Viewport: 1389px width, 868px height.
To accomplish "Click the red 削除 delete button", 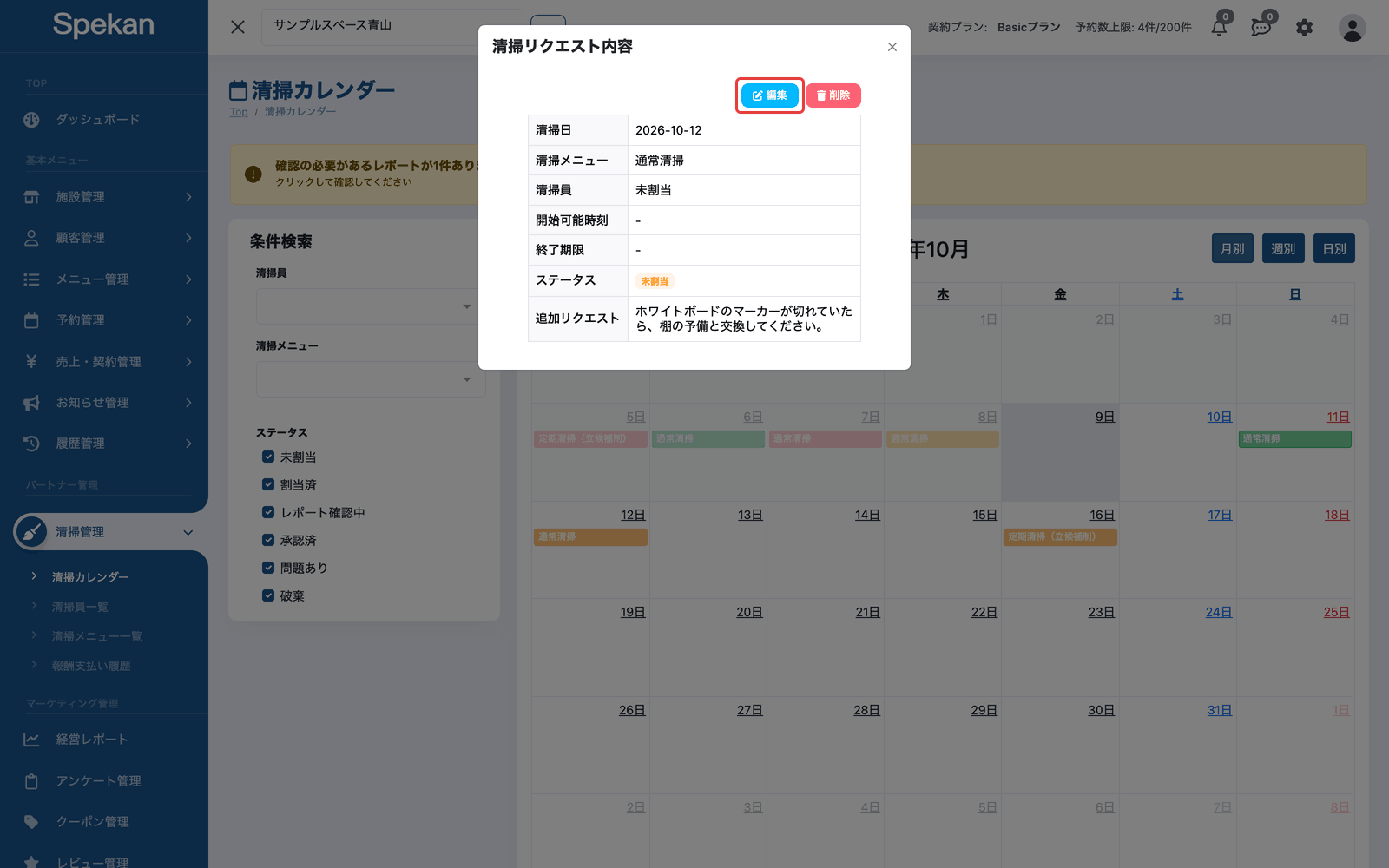I will (x=833, y=95).
